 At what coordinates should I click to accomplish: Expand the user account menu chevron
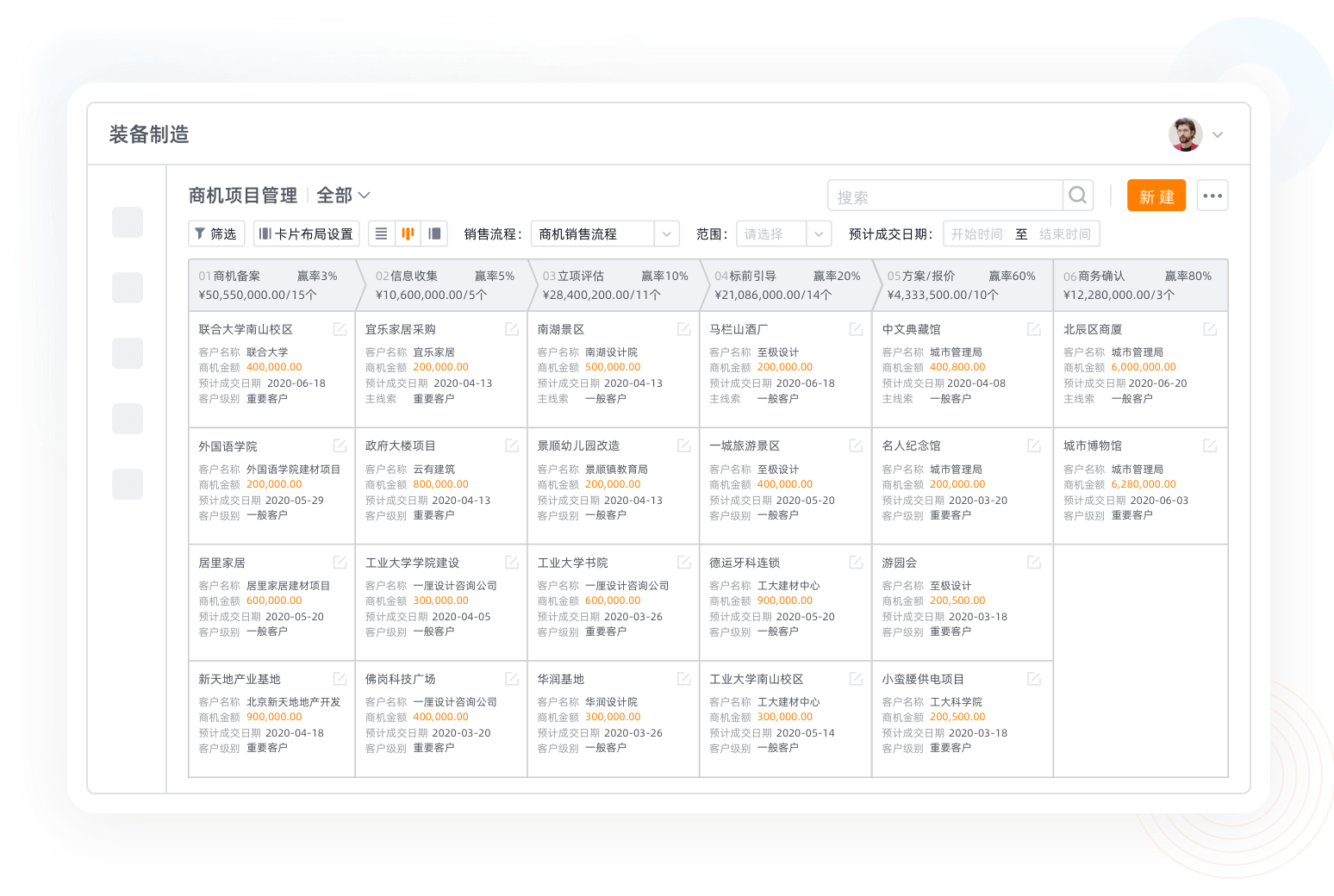click(1218, 134)
